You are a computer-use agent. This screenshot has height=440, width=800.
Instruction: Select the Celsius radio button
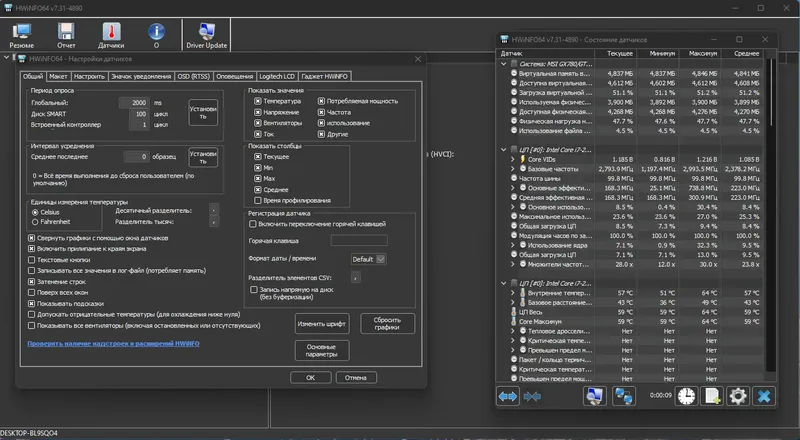tap(35, 212)
